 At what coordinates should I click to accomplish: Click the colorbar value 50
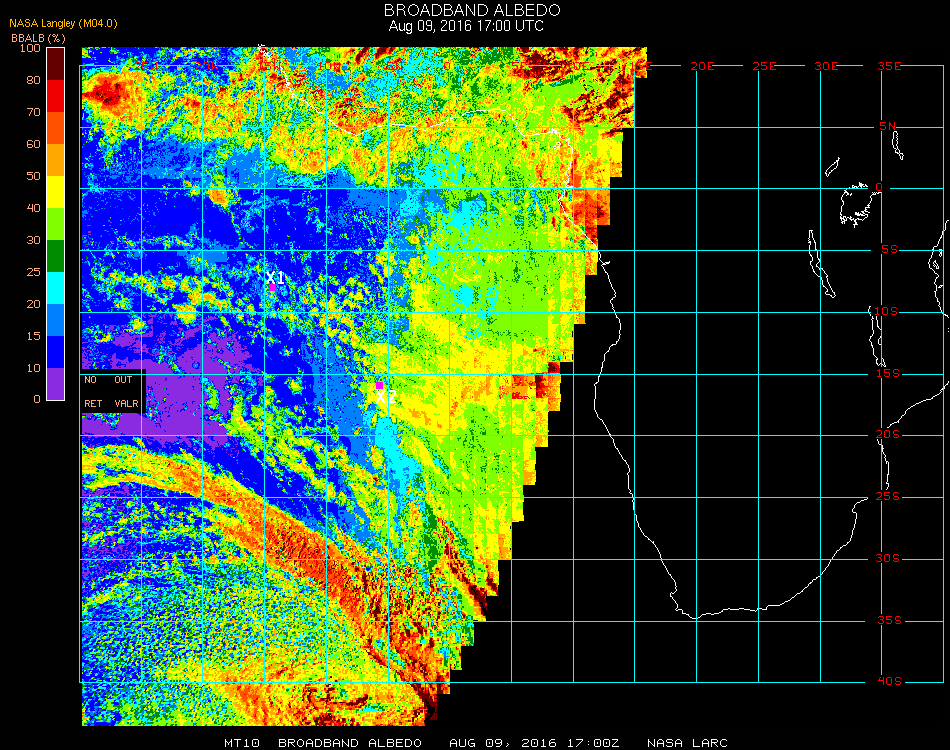(33, 176)
